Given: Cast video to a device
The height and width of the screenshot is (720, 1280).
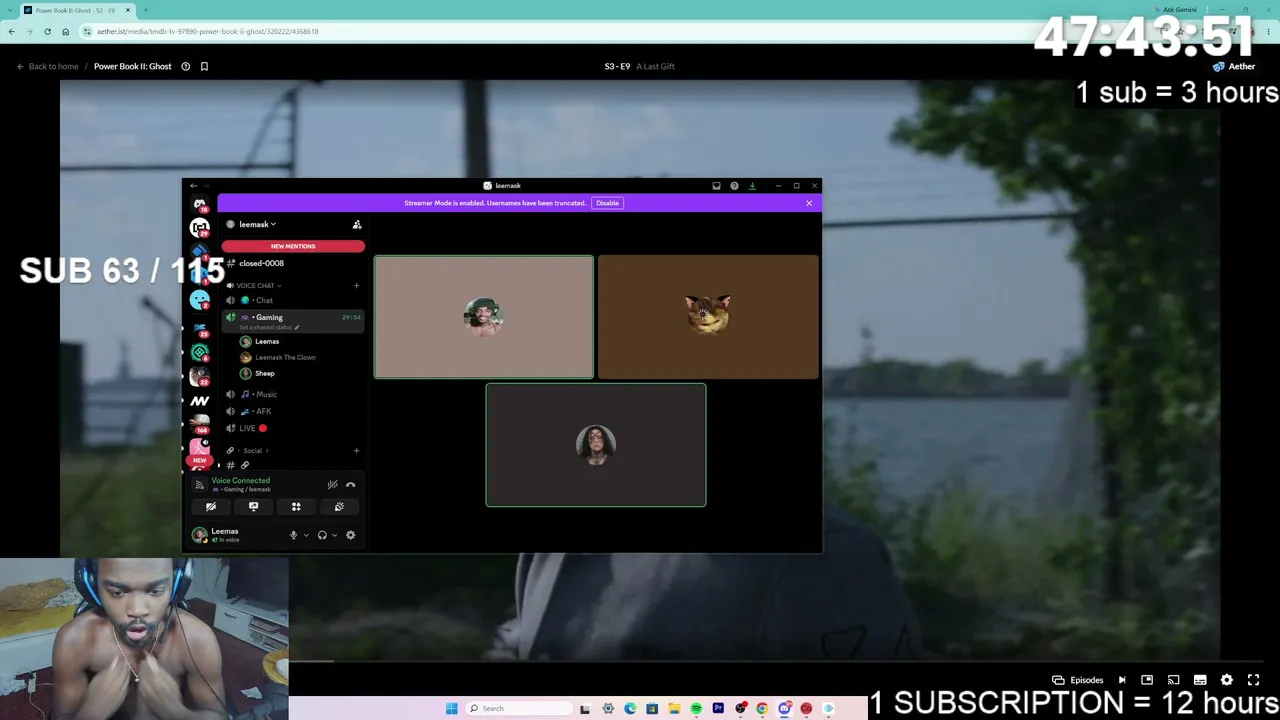Looking at the screenshot, I should (1174, 680).
